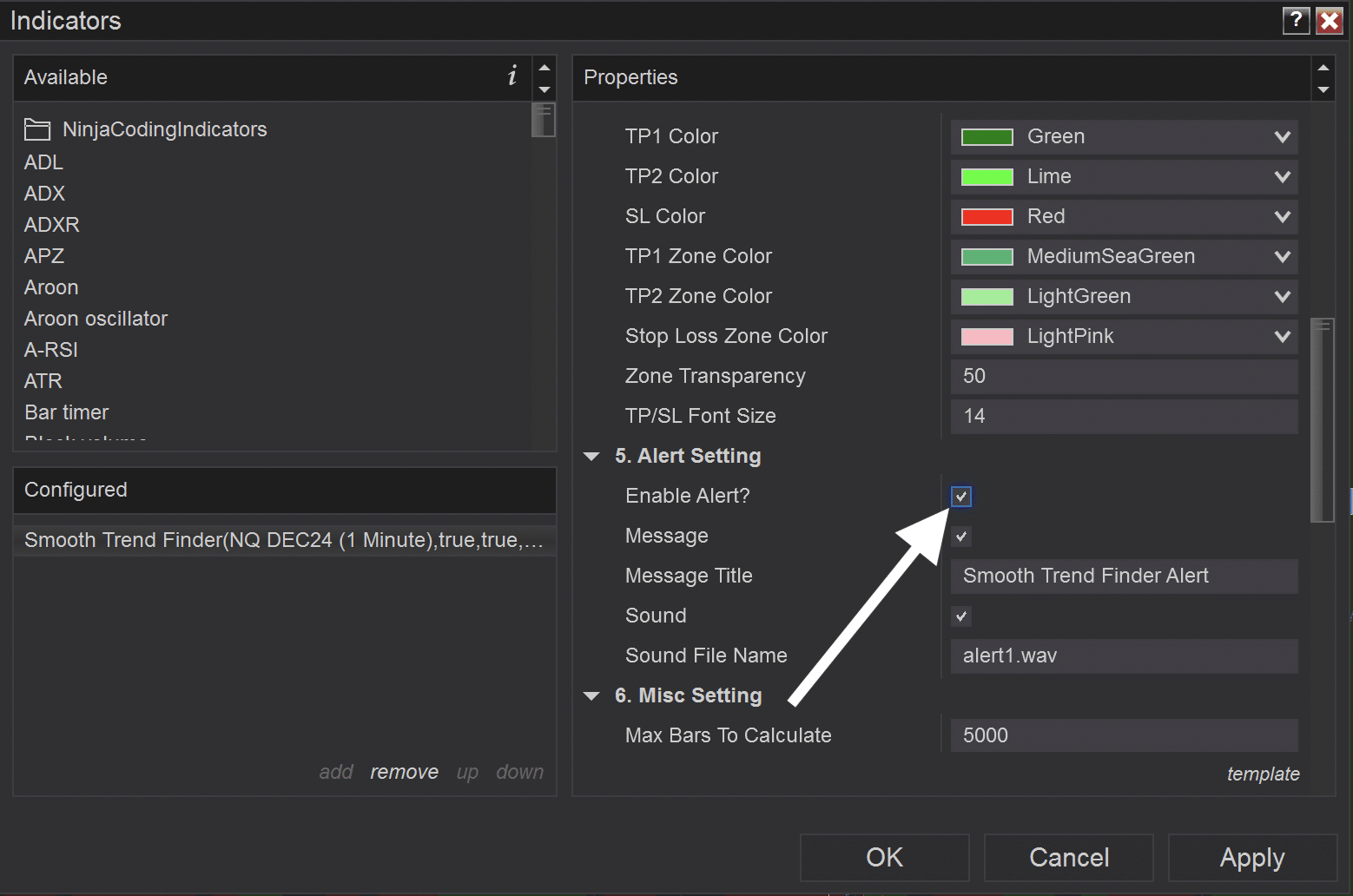This screenshot has height=896, width=1353.
Task: Click the up arrow in Available header
Action: [x=544, y=68]
